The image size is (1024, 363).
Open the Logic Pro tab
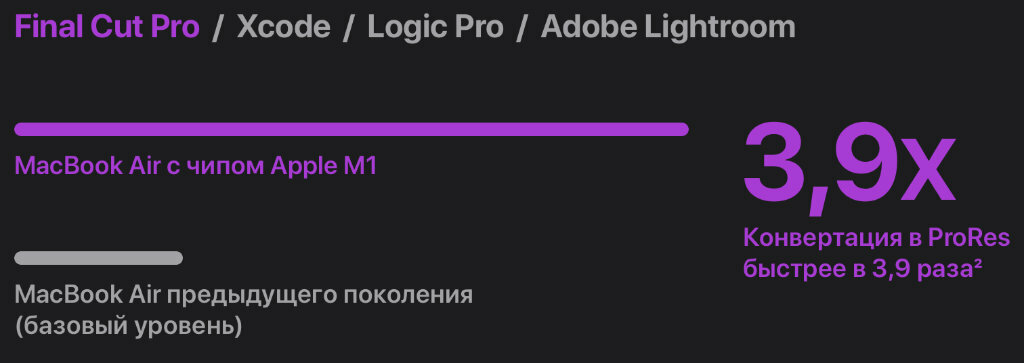436,27
